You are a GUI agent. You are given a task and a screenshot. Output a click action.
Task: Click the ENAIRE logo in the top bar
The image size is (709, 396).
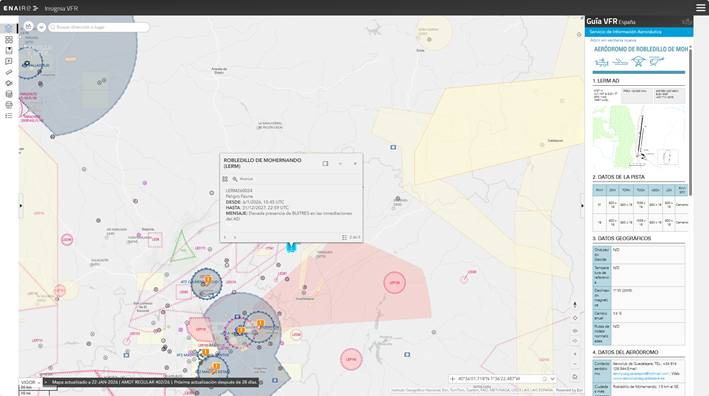[21, 8]
